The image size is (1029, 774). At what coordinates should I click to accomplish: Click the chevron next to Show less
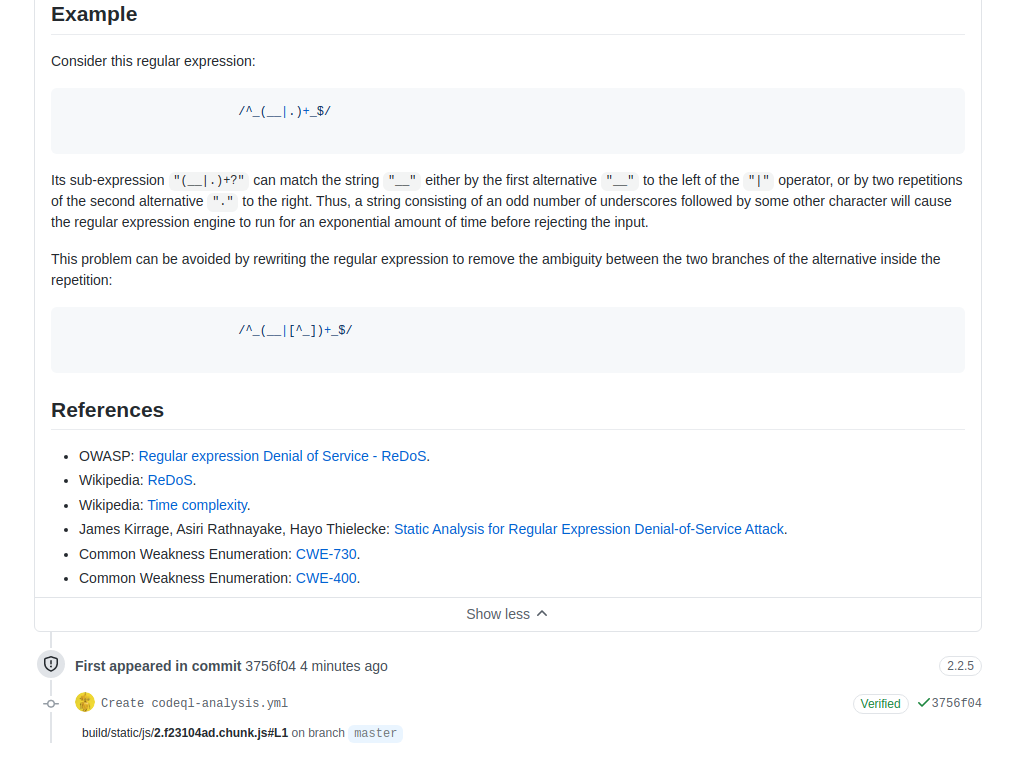541,613
